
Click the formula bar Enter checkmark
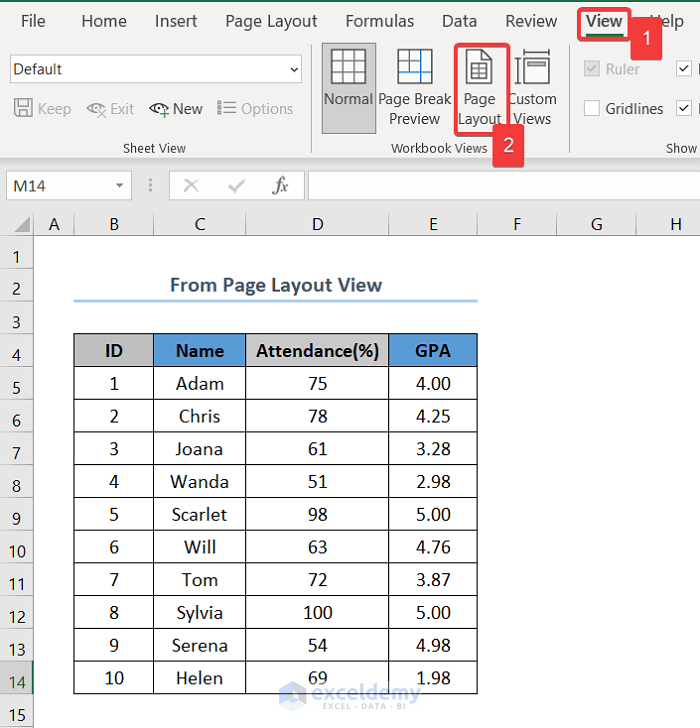point(236,186)
